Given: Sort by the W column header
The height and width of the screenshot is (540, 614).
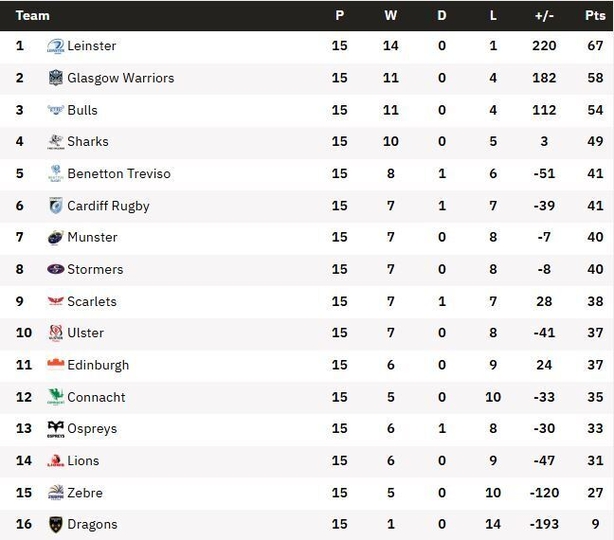Looking at the screenshot, I should 390,16.
